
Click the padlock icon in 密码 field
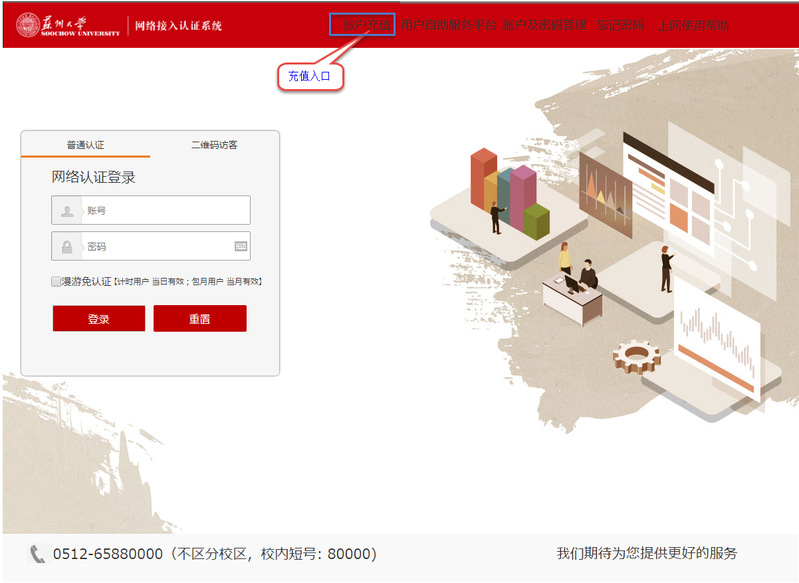(67, 247)
